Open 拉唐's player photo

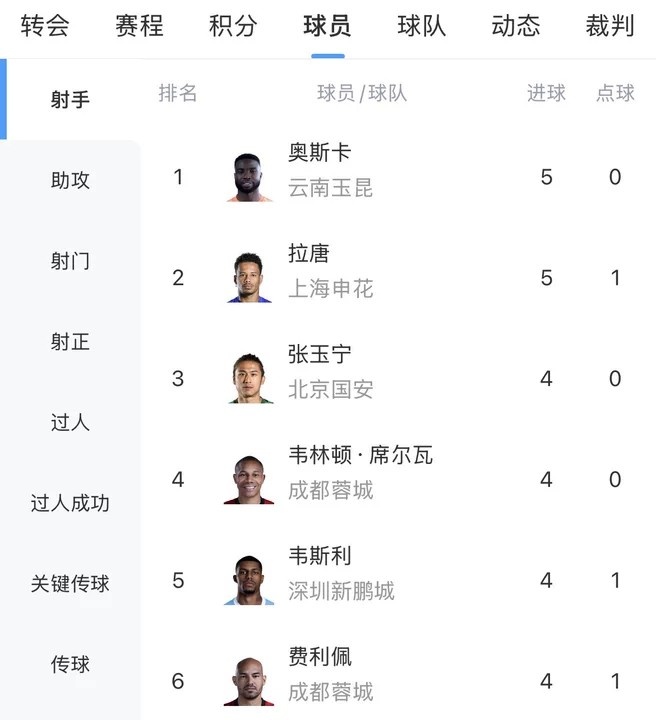coord(249,278)
